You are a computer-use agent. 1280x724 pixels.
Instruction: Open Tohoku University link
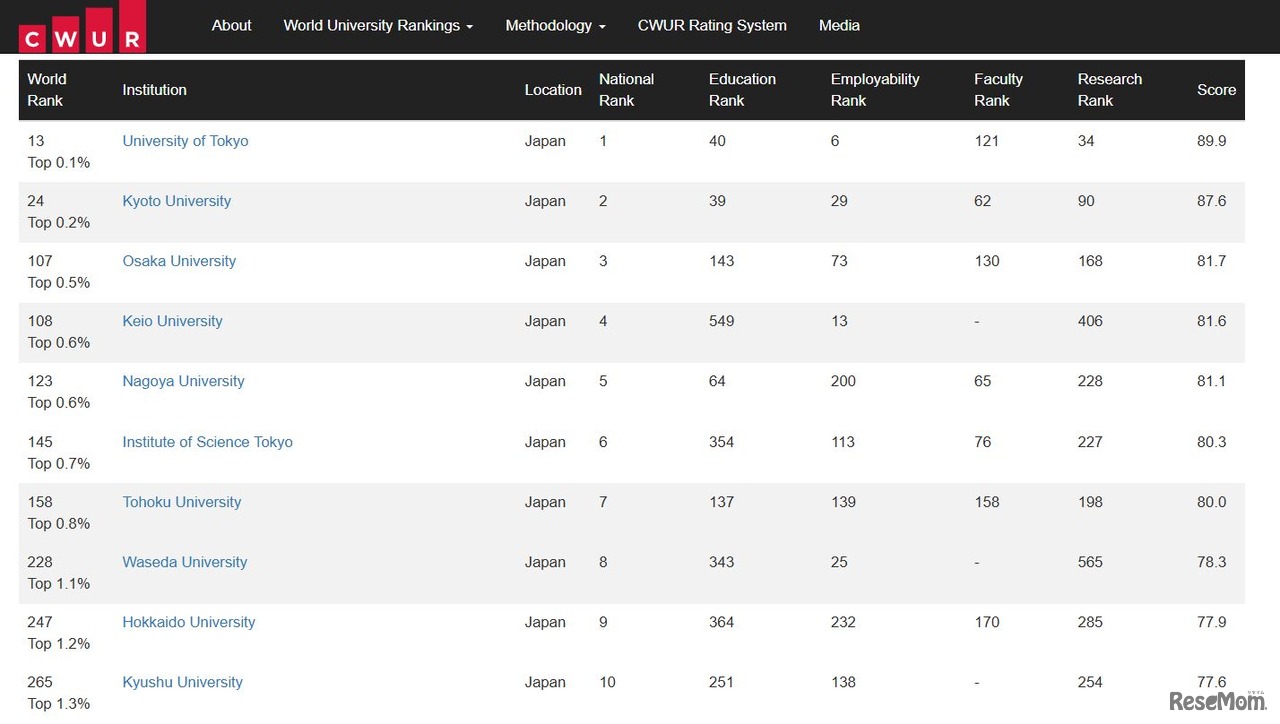tap(181, 502)
